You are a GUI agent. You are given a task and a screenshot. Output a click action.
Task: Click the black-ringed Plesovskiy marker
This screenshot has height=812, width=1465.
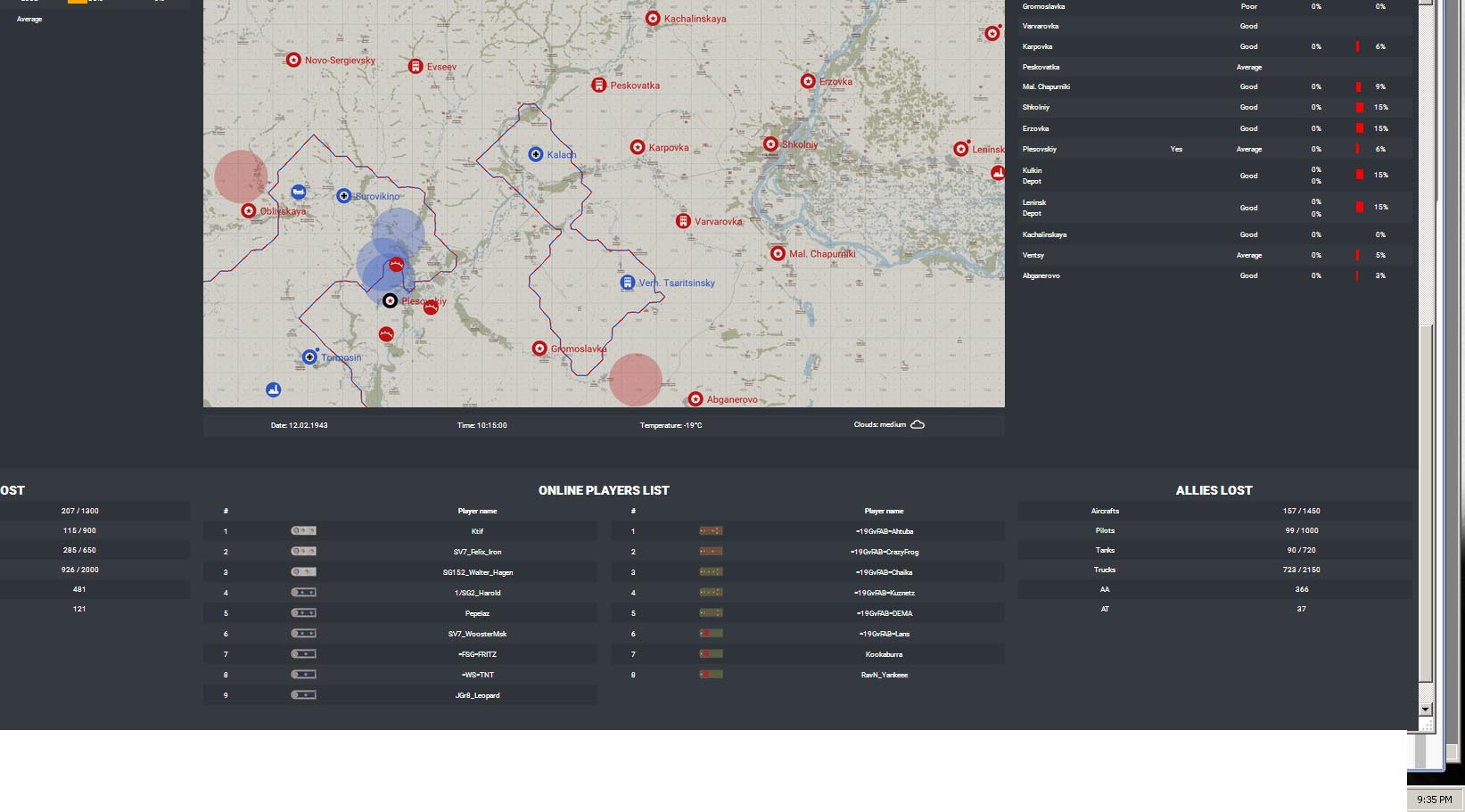click(x=390, y=301)
